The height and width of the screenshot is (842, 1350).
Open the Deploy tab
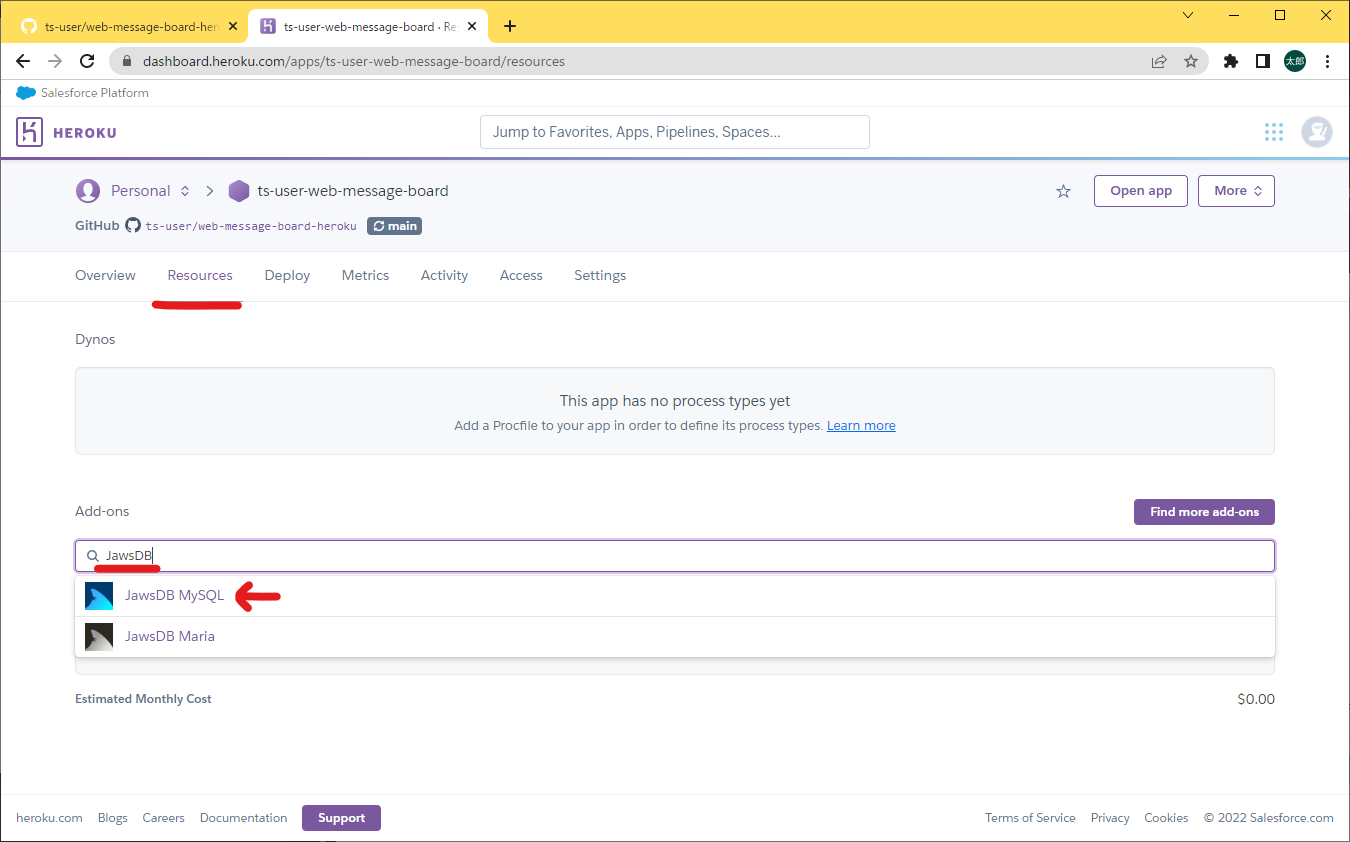(x=287, y=275)
